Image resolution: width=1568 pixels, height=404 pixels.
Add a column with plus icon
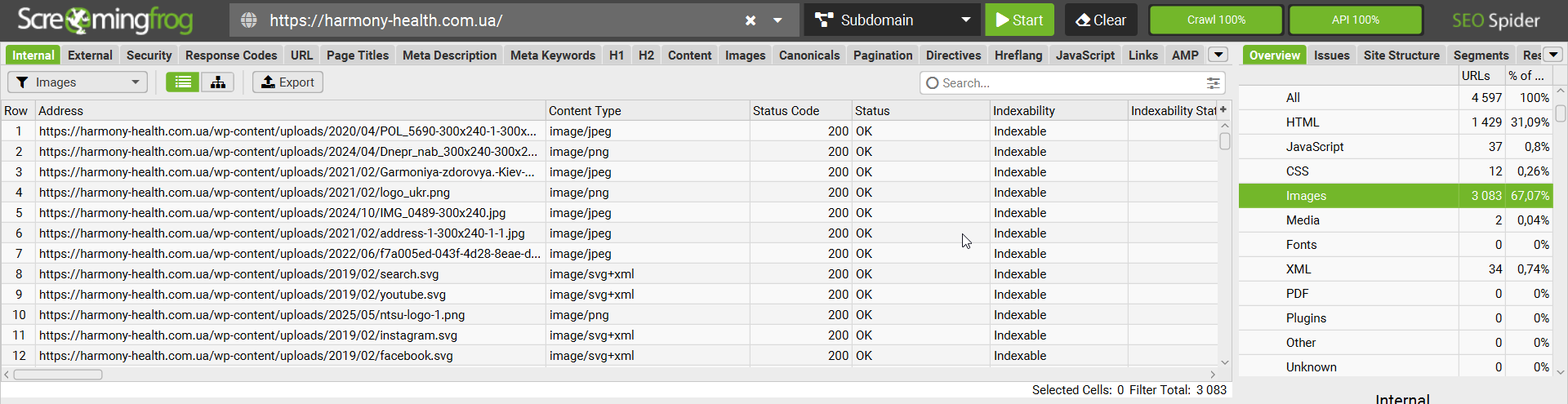1223,110
